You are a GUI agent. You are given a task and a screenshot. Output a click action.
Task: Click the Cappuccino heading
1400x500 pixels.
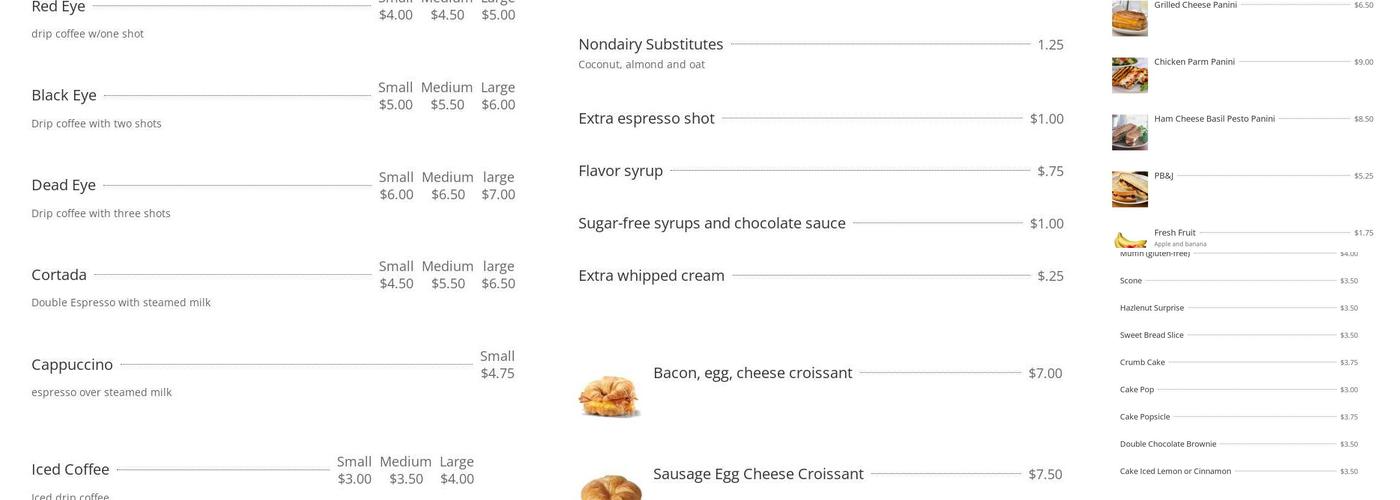point(72,365)
